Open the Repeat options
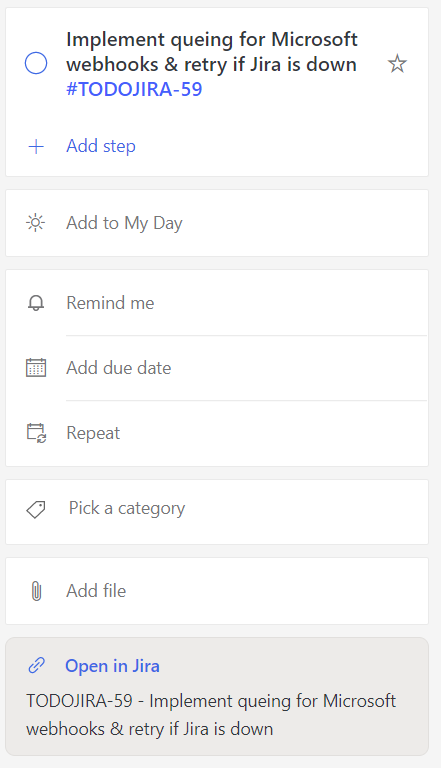 coord(217,433)
